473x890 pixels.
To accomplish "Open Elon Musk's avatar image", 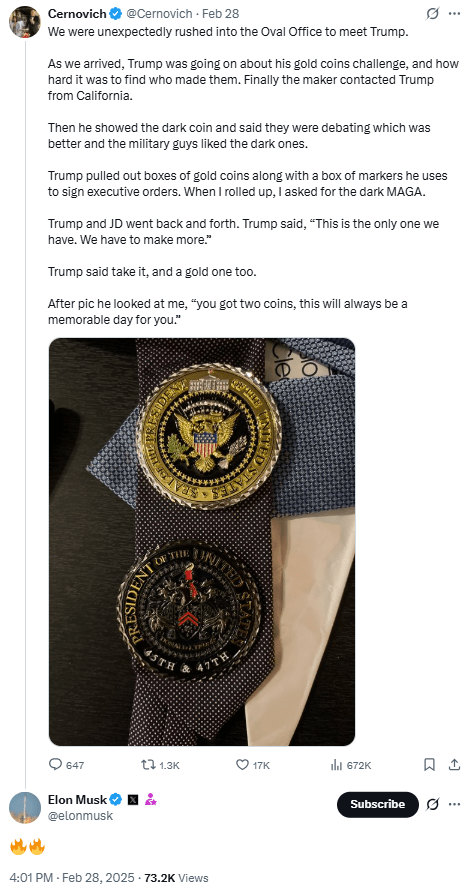I will point(25,808).
